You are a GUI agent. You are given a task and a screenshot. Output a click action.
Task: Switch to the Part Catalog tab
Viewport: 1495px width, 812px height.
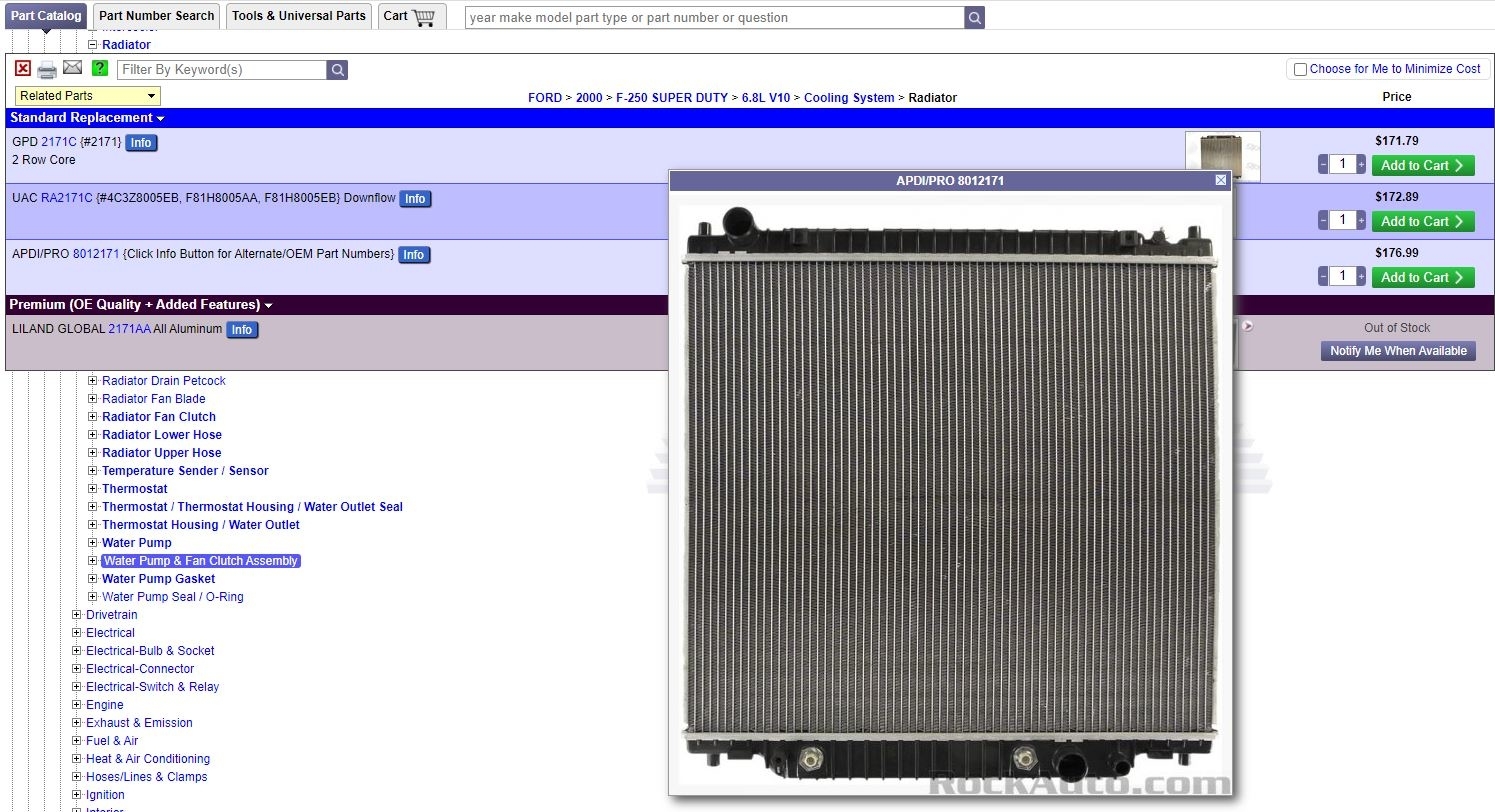(x=46, y=16)
